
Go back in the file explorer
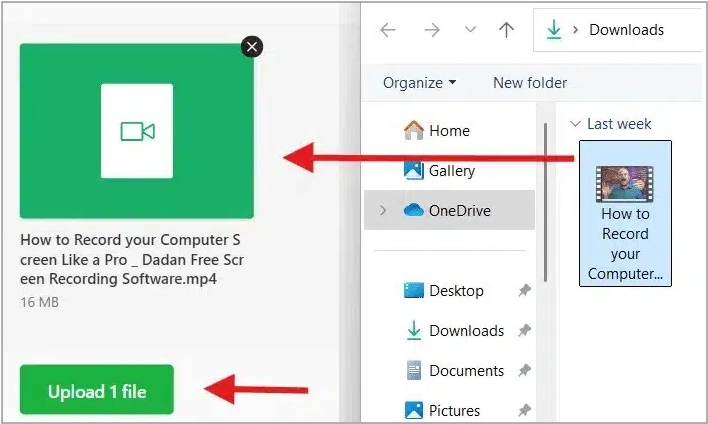click(388, 30)
